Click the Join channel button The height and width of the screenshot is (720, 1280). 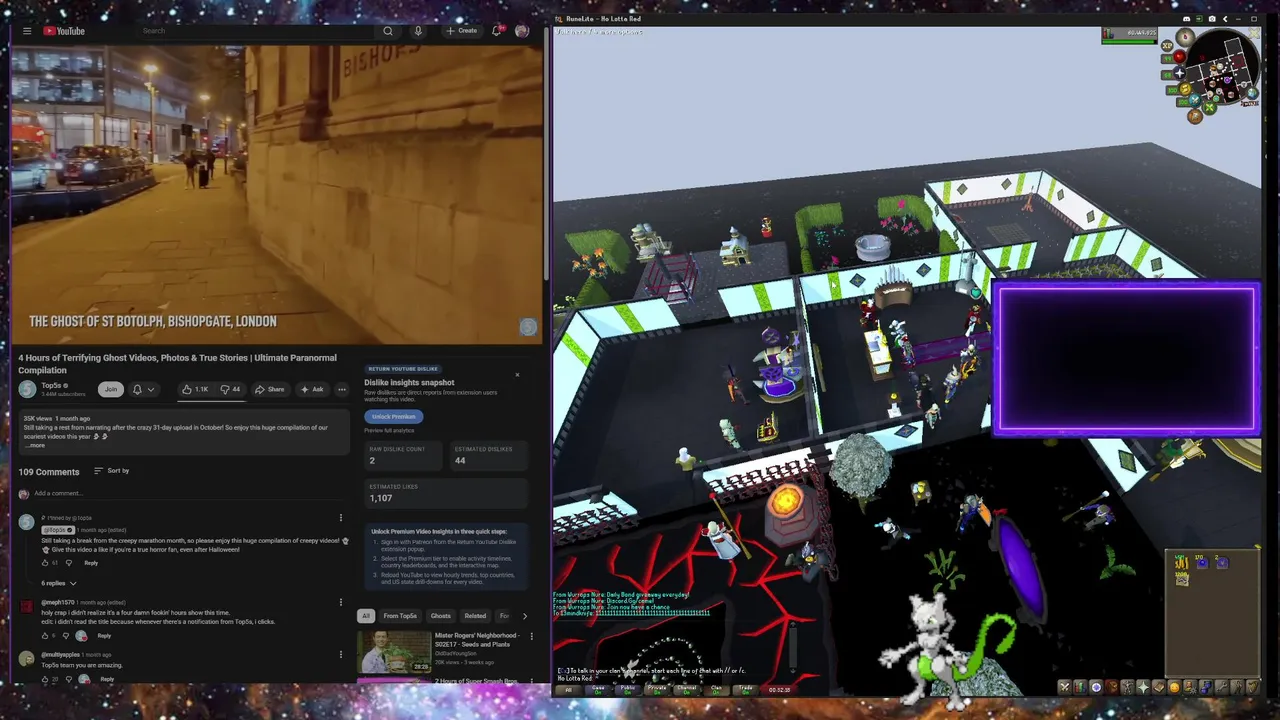point(111,389)
